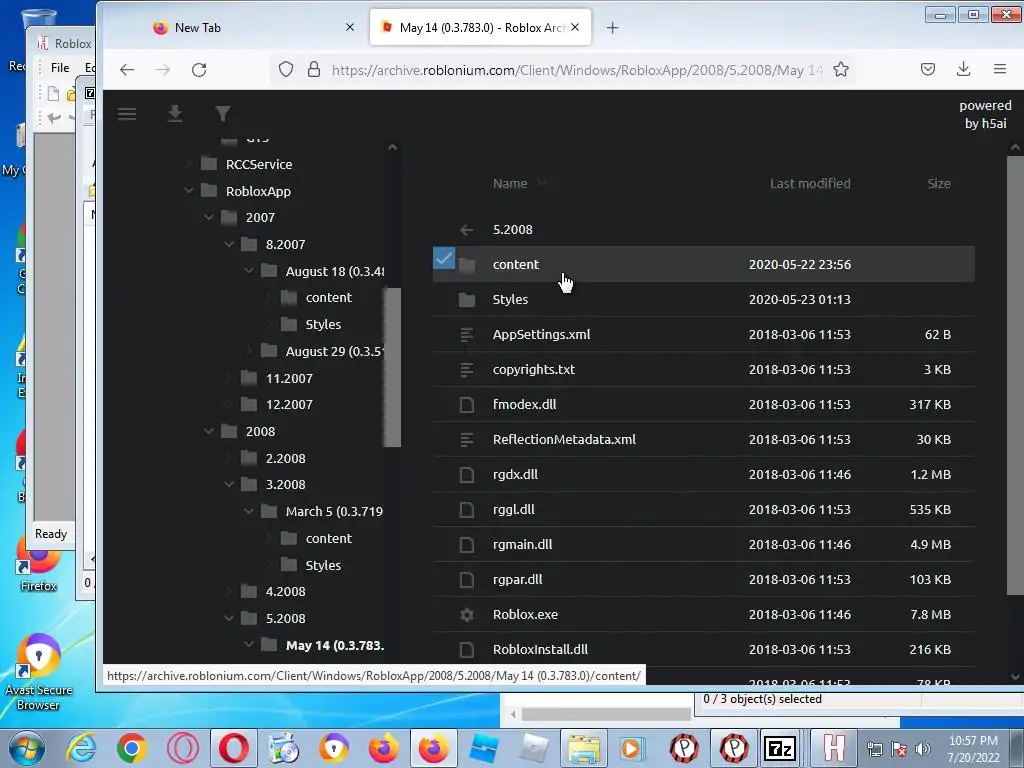Open the Windows Start button

point(27,748)
